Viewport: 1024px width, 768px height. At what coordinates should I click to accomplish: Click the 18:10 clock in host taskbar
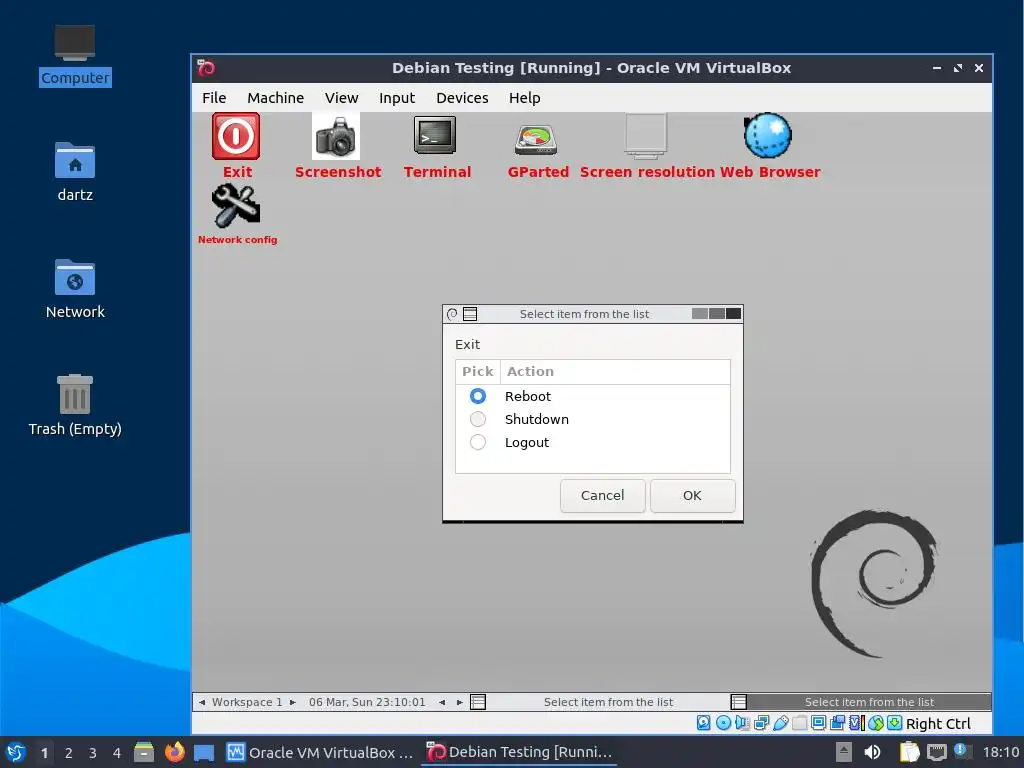(x=1000, y=752)
